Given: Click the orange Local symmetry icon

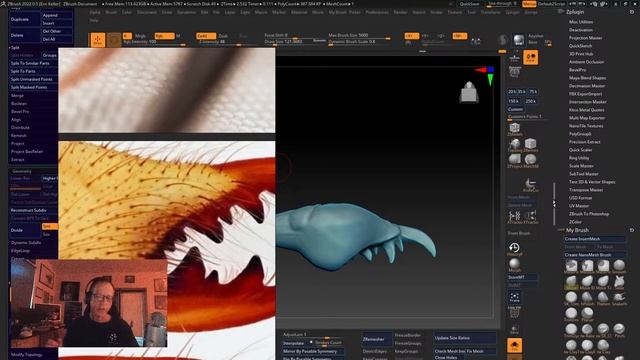Looking at the screenshot, I should pos(531,58).
